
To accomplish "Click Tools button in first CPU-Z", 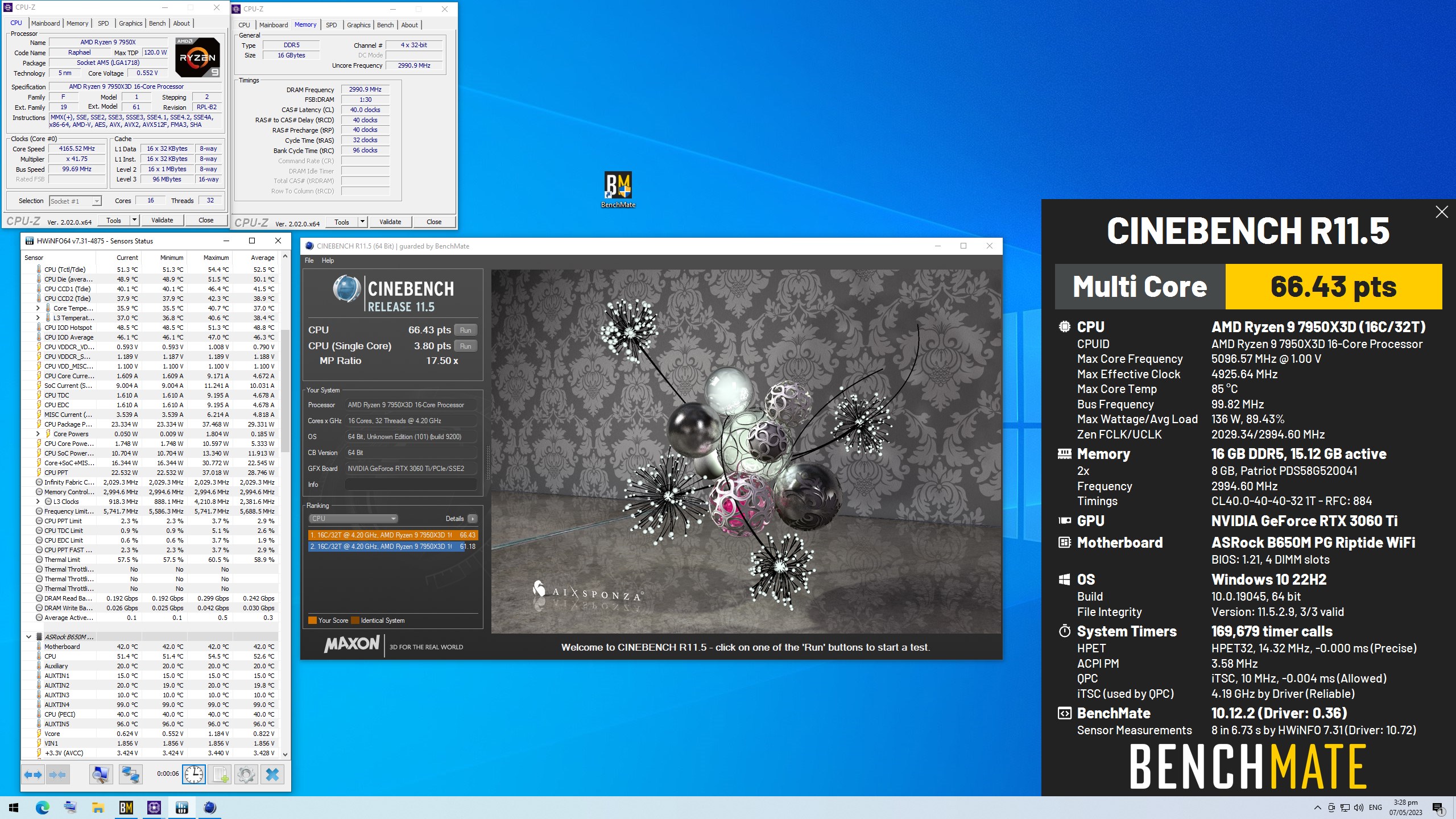I will tap(114, 220).
